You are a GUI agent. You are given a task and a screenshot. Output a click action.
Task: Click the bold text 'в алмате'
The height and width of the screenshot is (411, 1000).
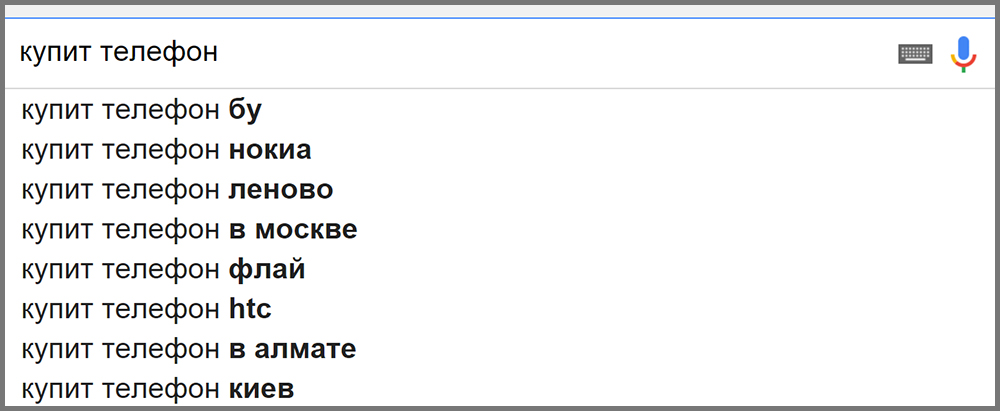click(293, 350)
